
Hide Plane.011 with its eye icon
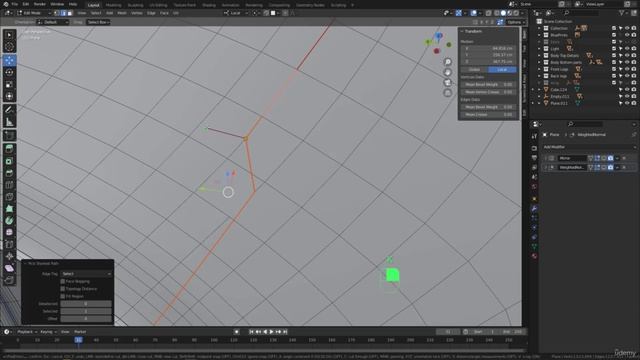click(627, 103)
